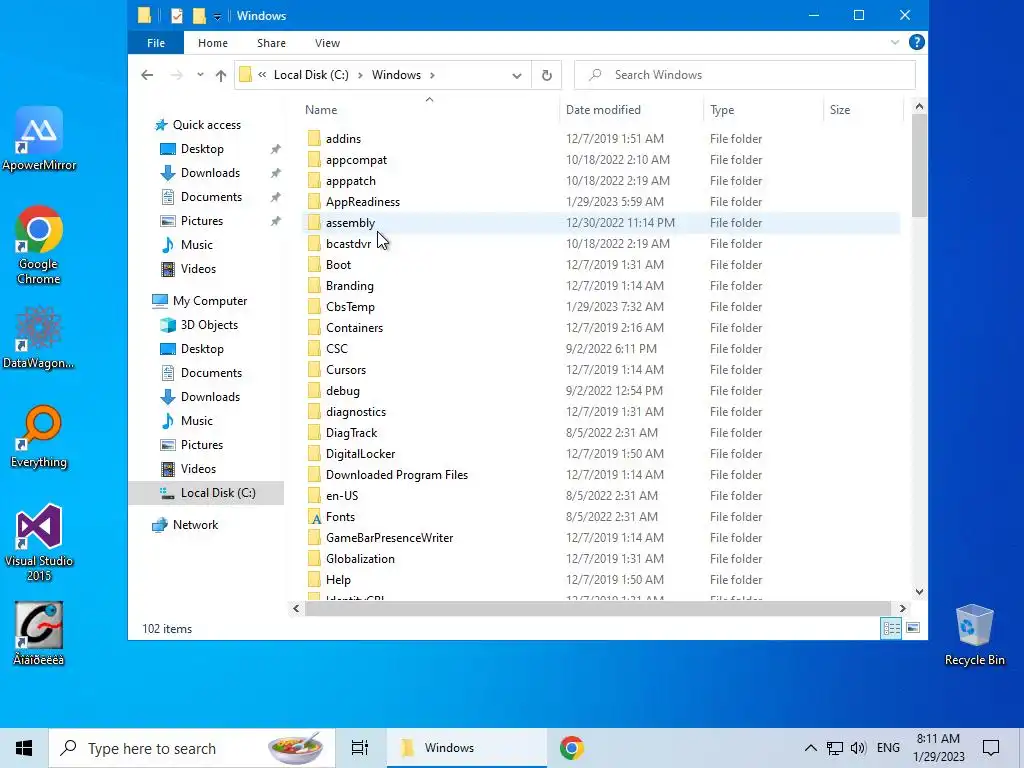Screen dimensions: 1024x768
Task: Open the Windows Start menu
Action: 24,748
